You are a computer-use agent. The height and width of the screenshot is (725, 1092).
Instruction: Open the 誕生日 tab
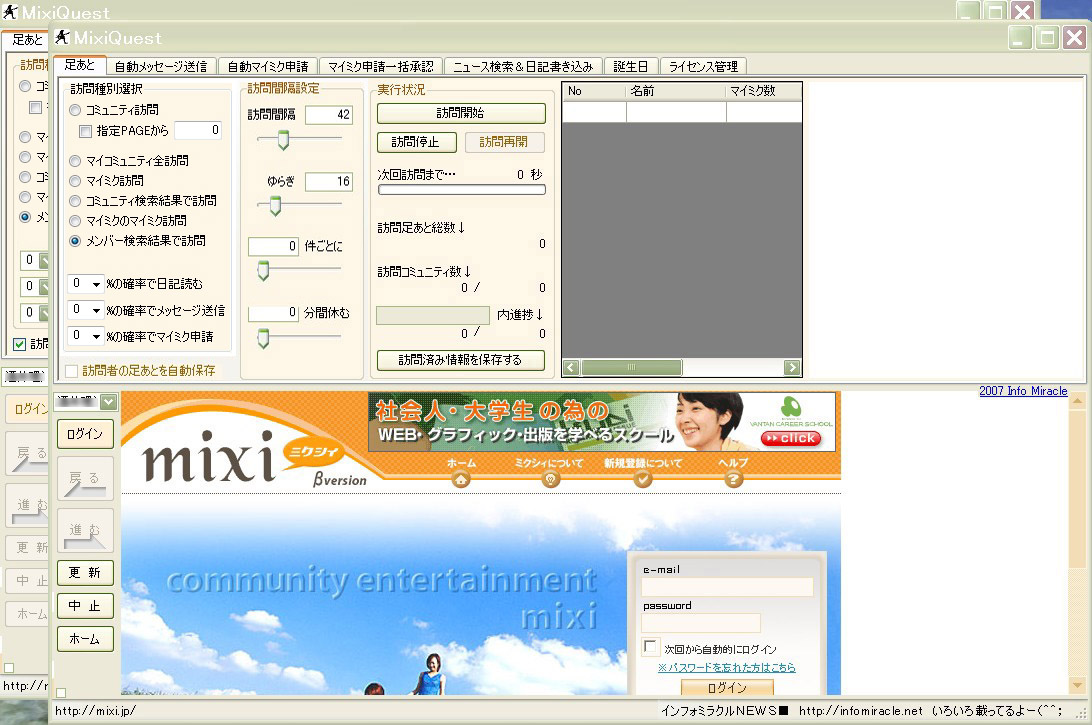pos(631,66)
